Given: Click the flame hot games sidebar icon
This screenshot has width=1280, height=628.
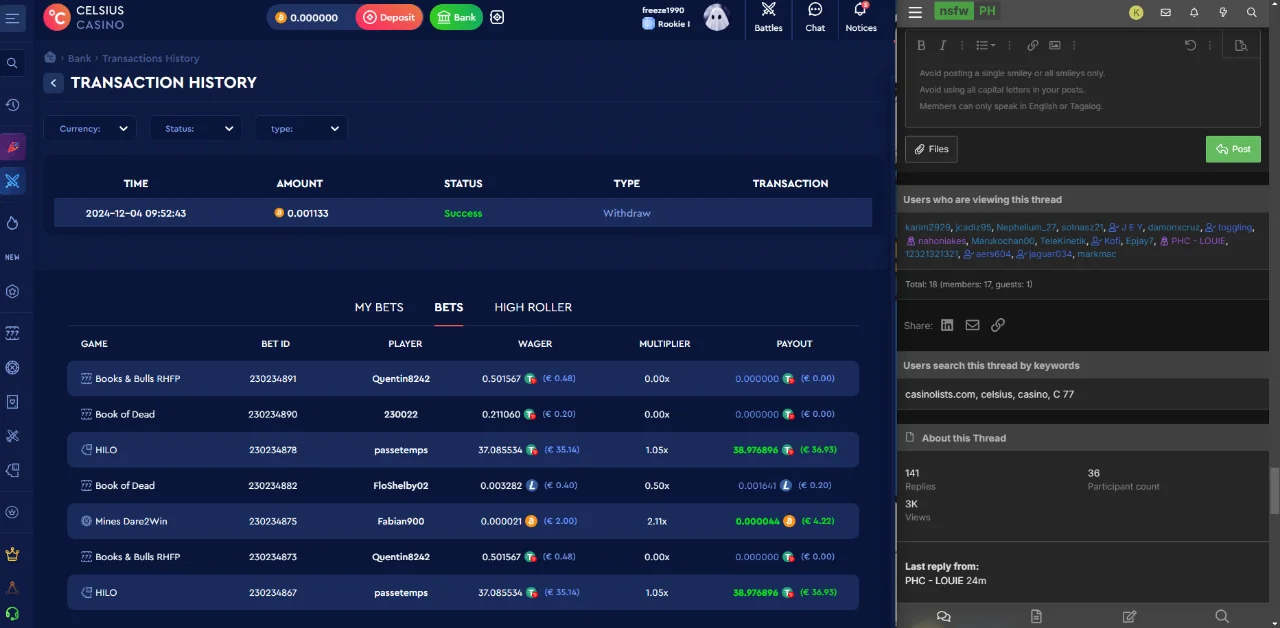Looking at the screenshot, I should [12, 223].
